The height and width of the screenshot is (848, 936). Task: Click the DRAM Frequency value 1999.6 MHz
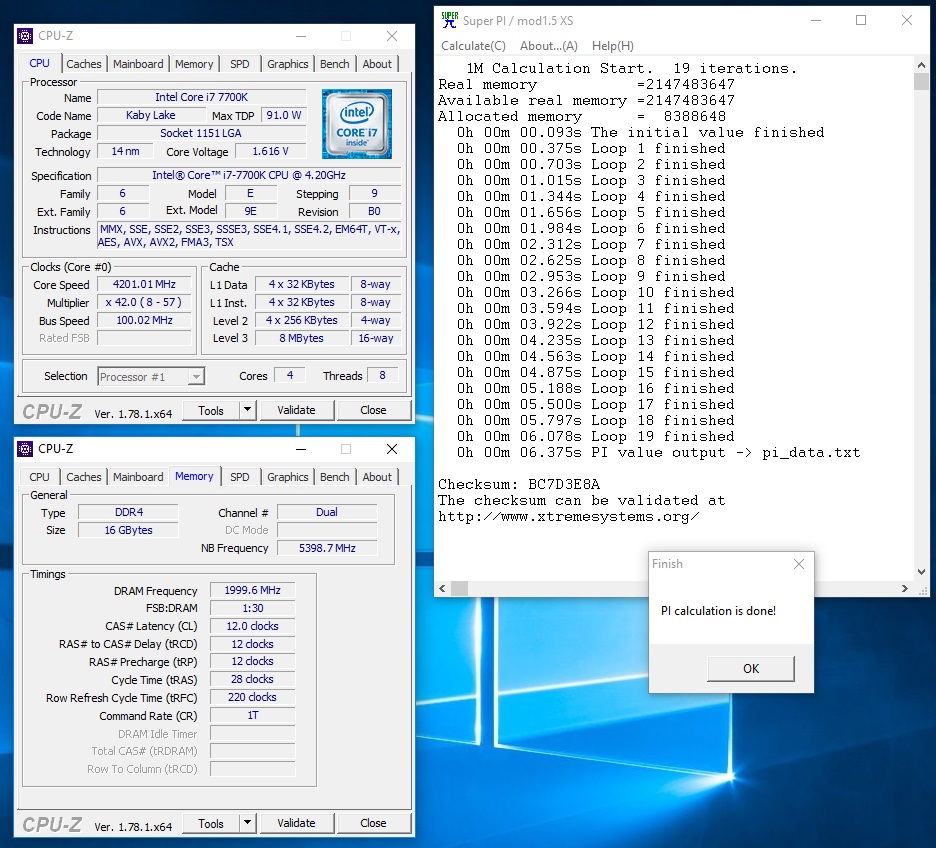[253, 590]
